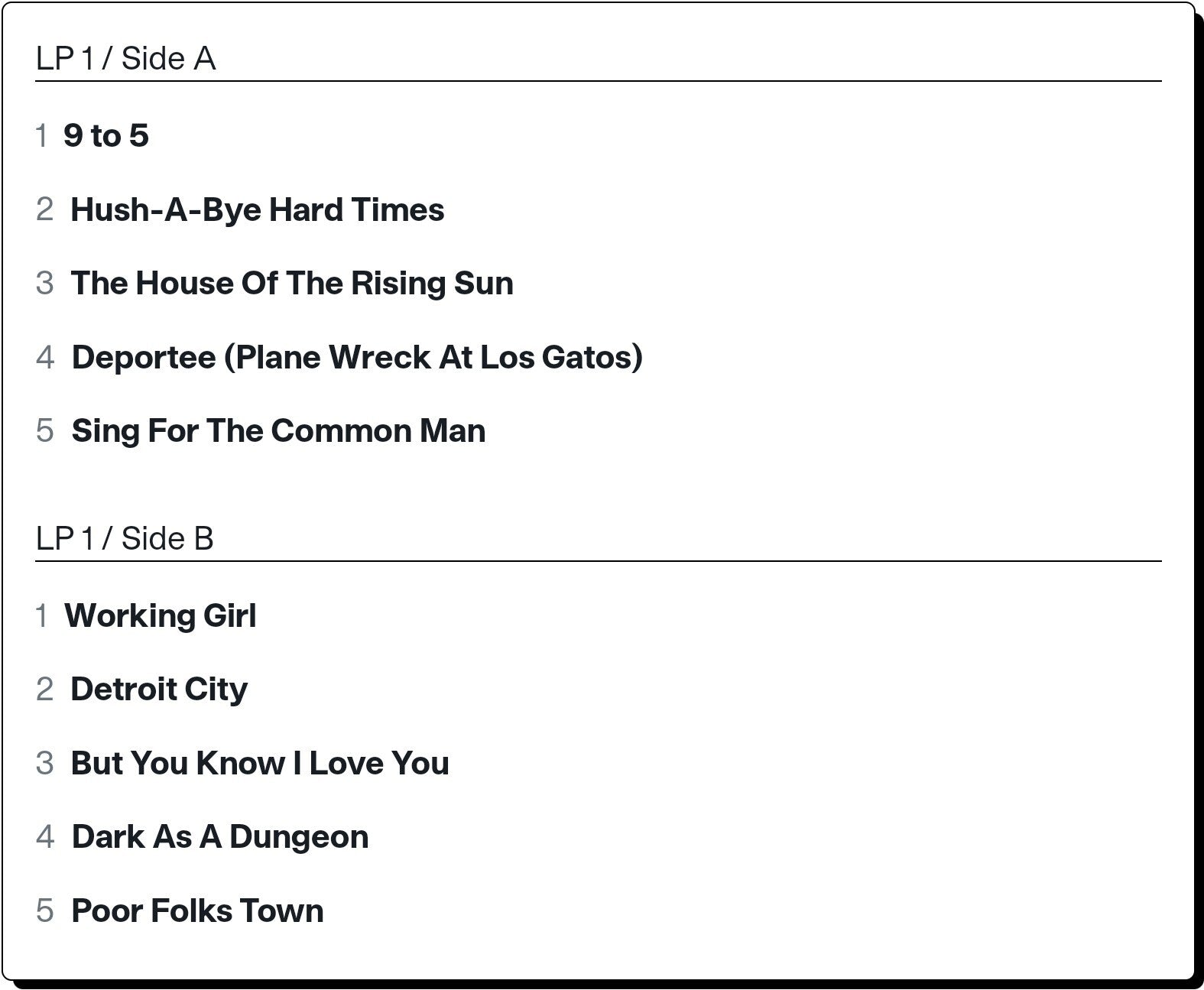
Task: Click the LP 1 / Side B heading
Action: 125,539
